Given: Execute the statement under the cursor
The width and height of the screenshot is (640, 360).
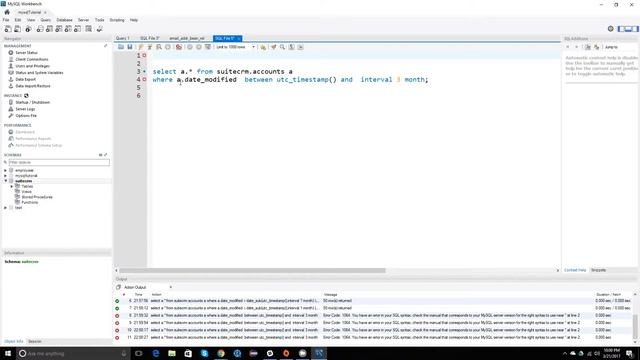Looking at the screenshot, I should pyautogui.click(x=150, y=47).
